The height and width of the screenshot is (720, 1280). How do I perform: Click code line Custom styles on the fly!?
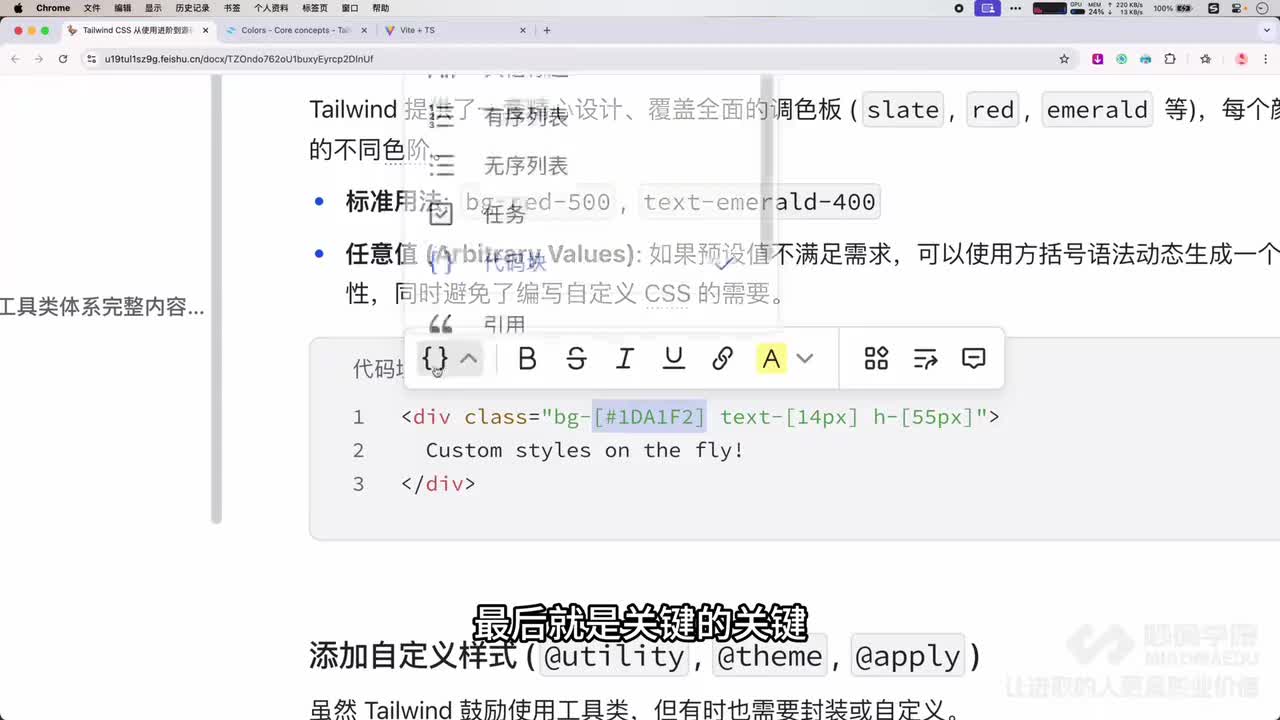click(x=585, y=450)
